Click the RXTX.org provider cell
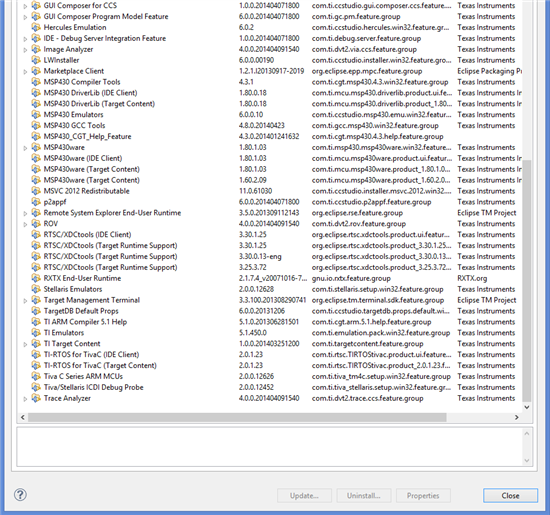550x515 pixels. coord(472,278)
